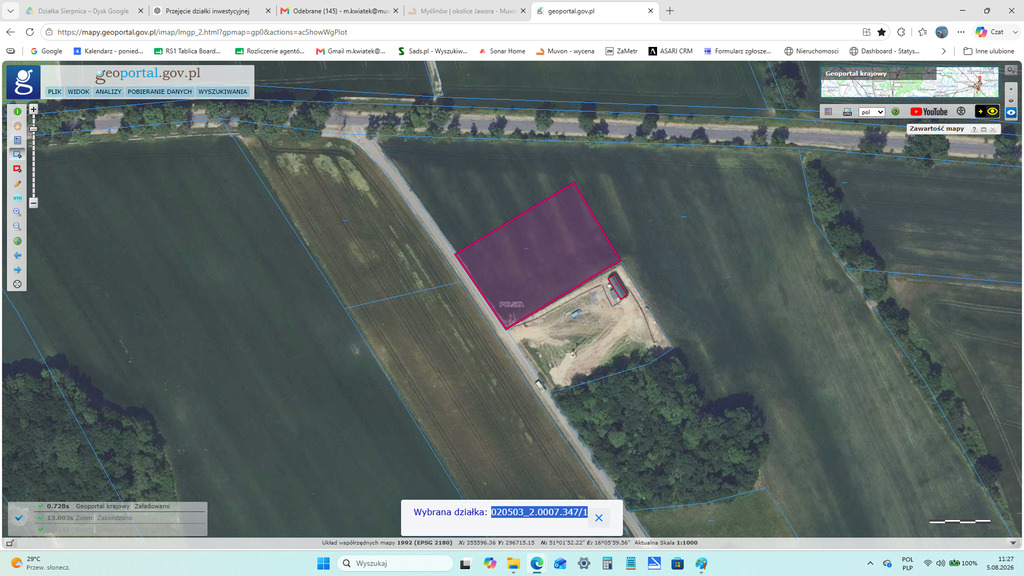Go to previous map view arrow
Image resolution: width=1024 pixels, height=576 pixels.
point(18,255)
